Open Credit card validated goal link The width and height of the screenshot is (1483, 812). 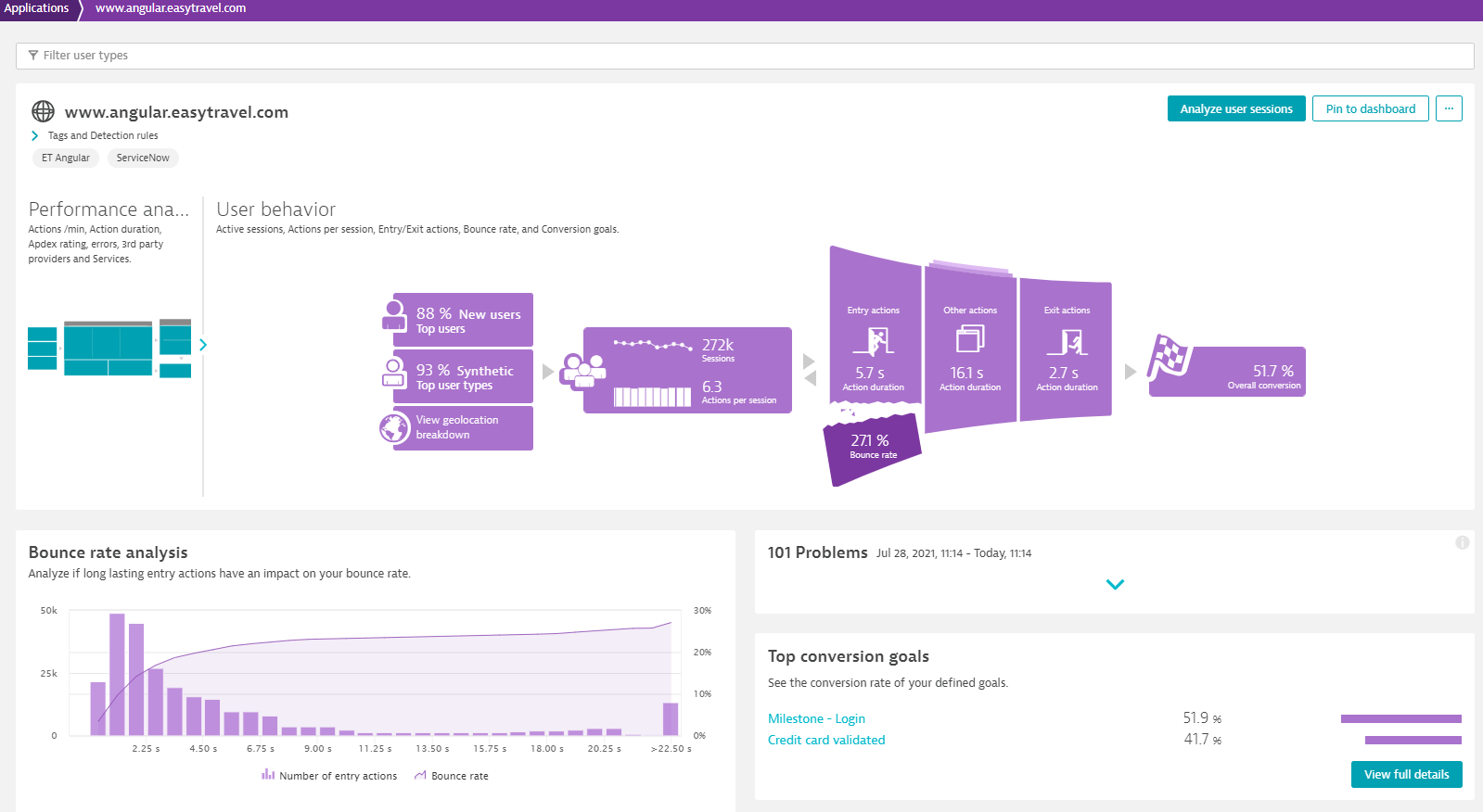(826, 740)
